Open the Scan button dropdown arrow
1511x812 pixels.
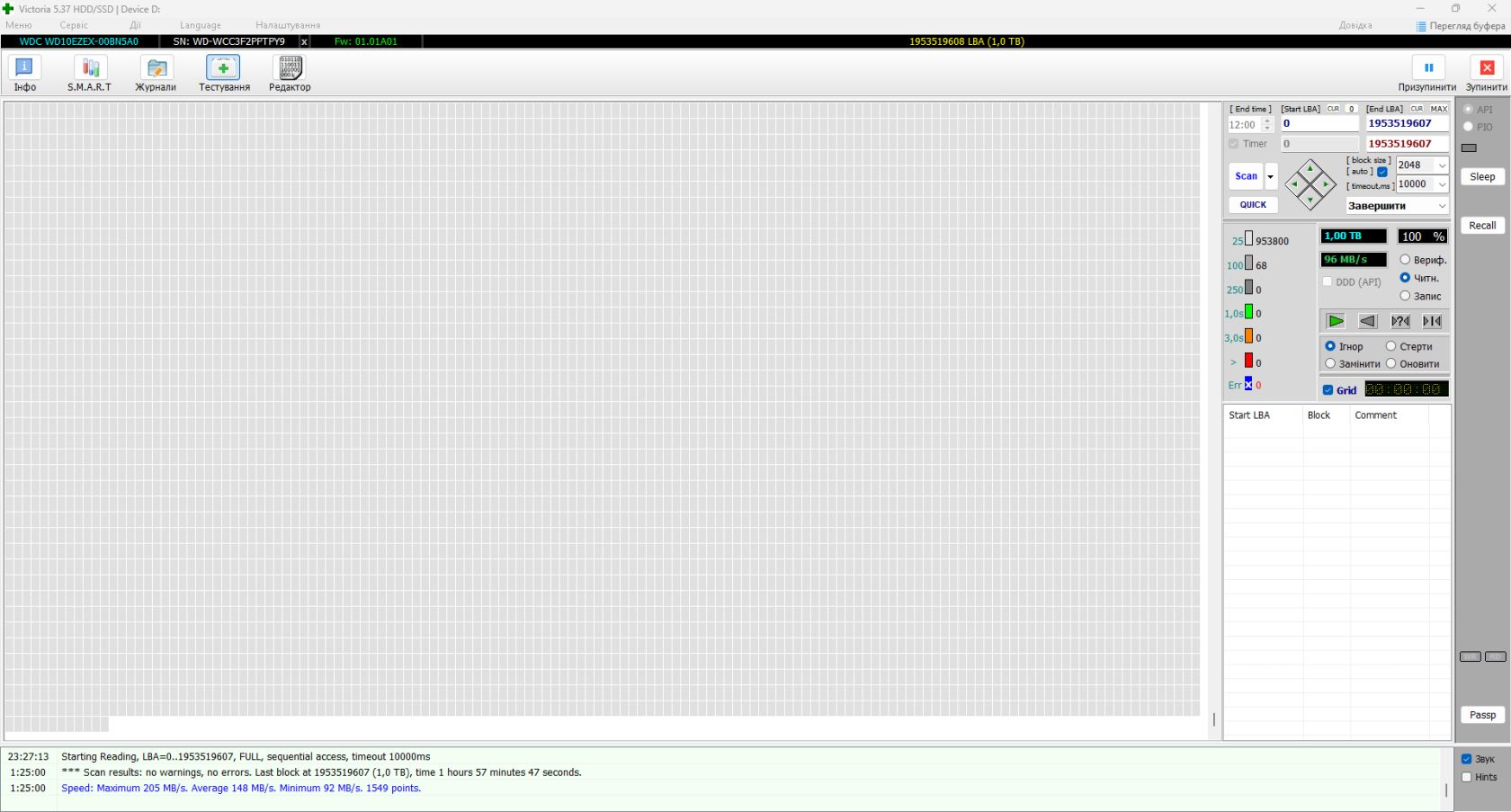(1271, 176)
